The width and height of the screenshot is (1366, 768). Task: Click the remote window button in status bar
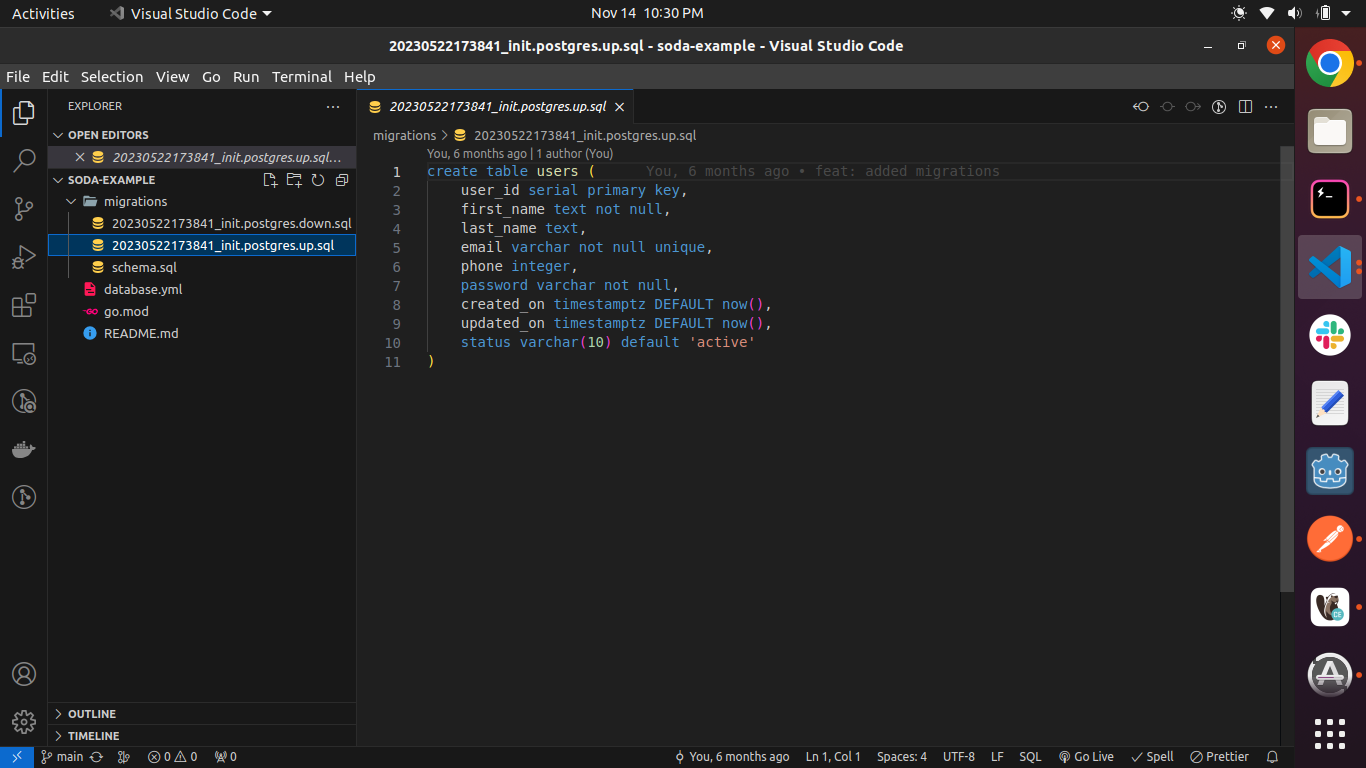pos(17,757)
